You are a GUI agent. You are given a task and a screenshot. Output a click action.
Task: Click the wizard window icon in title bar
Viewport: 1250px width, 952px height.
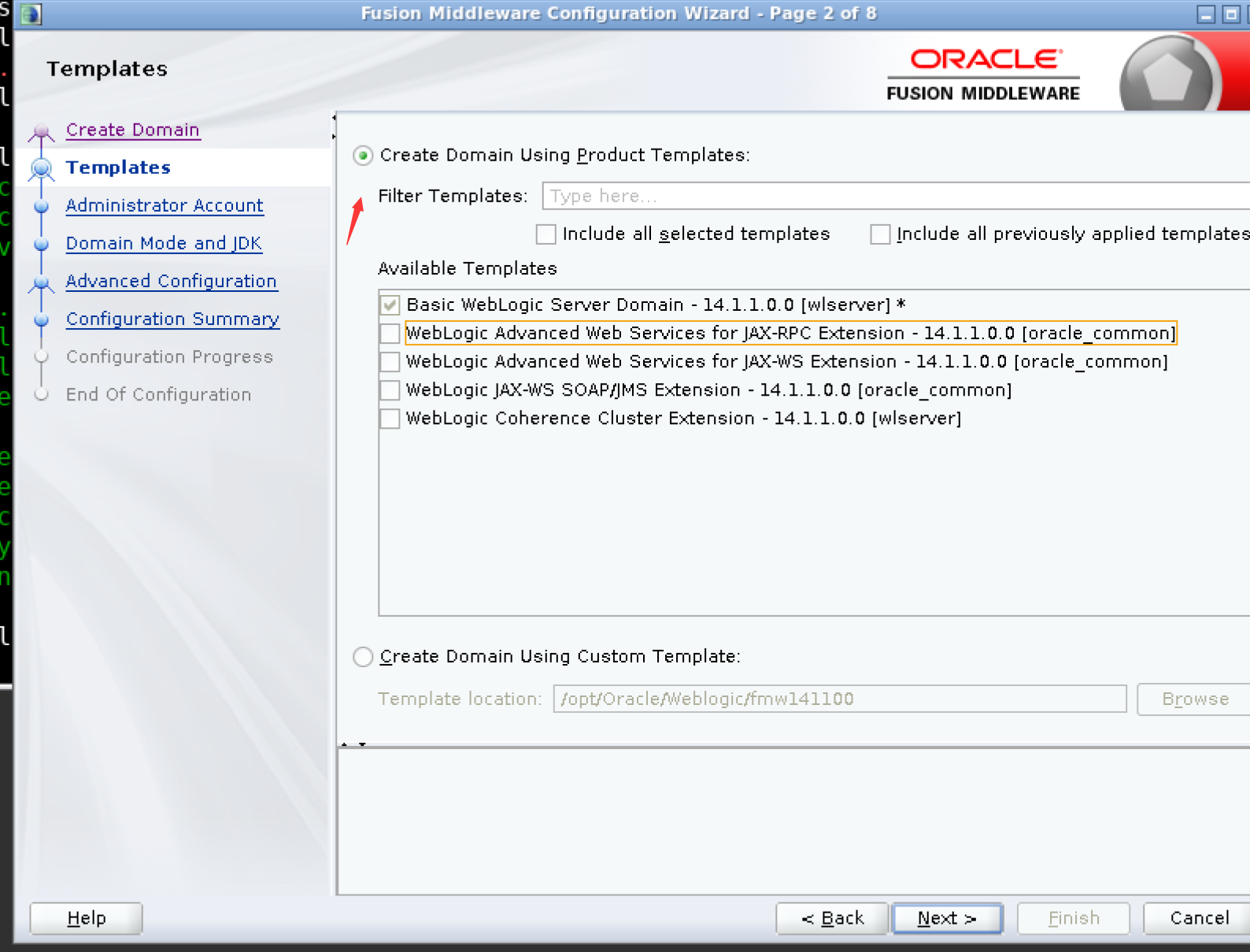pyautogui.click(x=31, y=13)
